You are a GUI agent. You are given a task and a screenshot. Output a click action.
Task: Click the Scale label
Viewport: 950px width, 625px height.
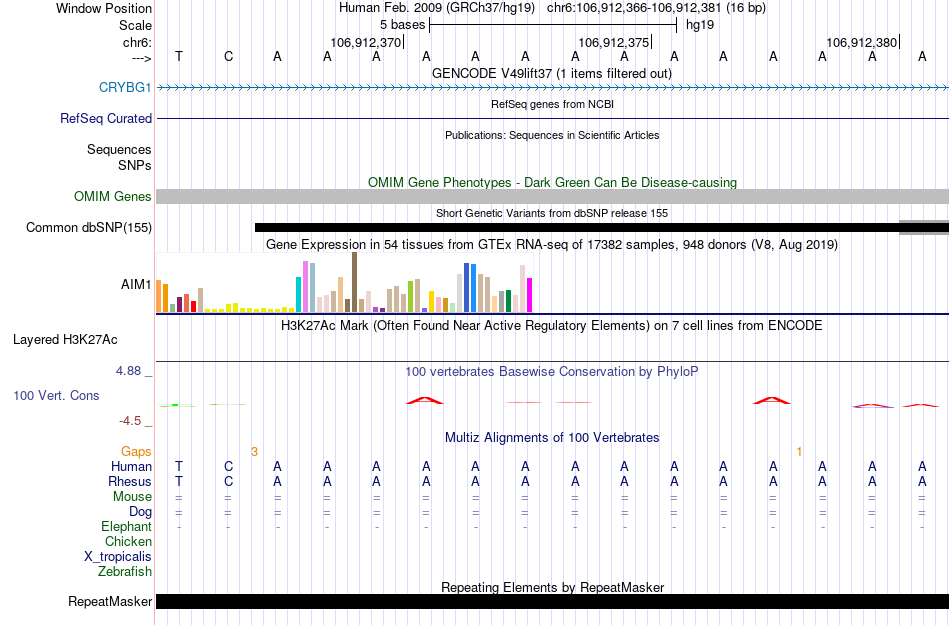click(x=135, y=25)
